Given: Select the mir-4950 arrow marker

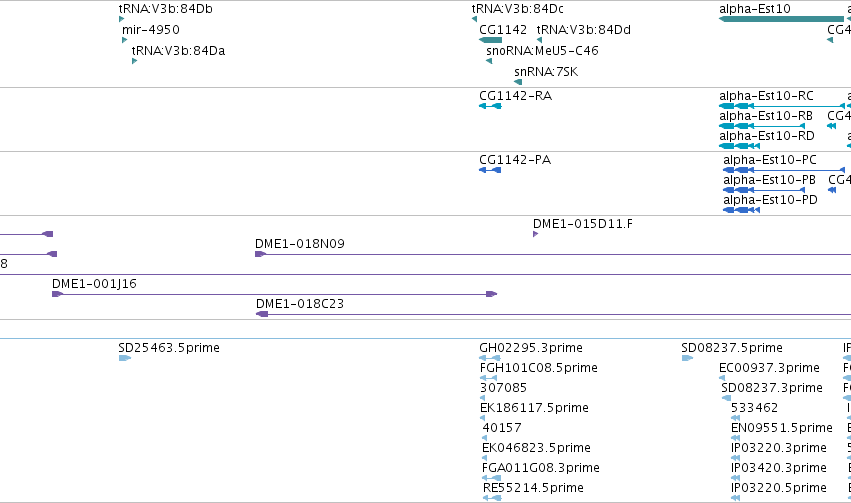Looking at the screenshot, I should pyautogui.click(x=124, y=40).
